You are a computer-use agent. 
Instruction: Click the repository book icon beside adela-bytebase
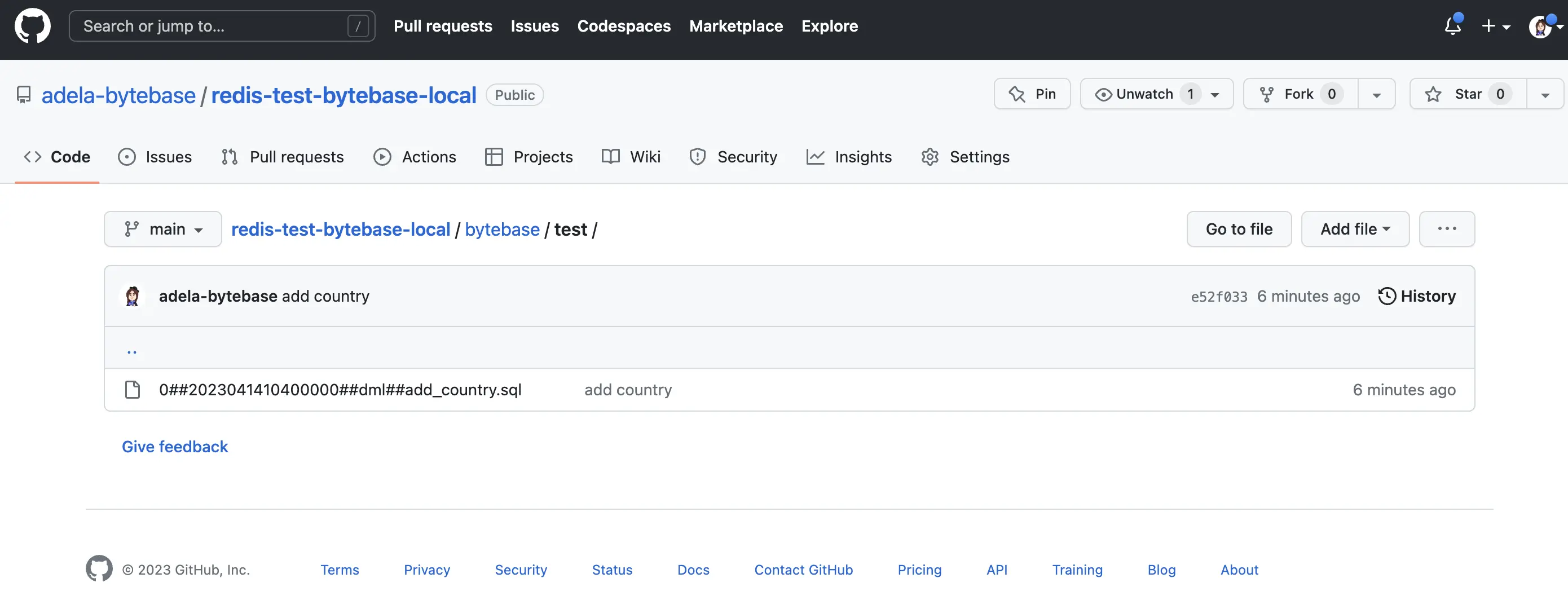[x=24, y=95]
